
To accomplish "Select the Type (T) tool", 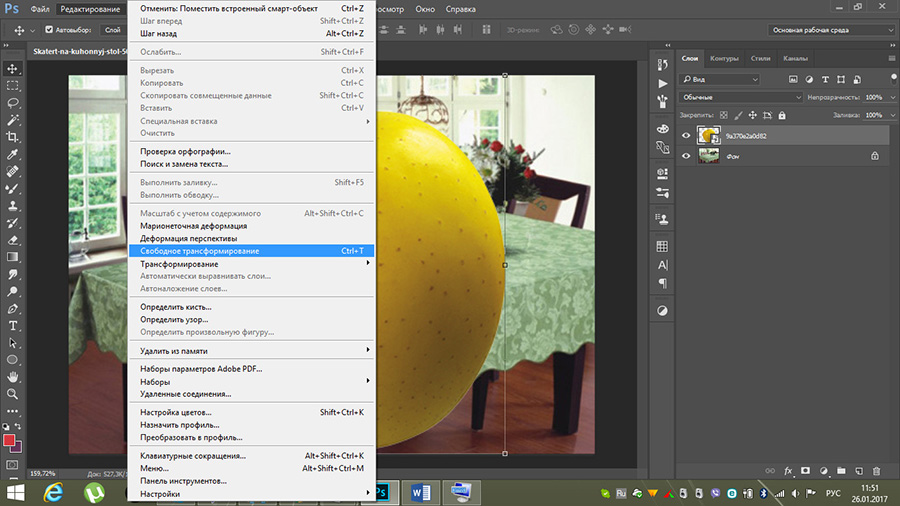I will click(13, 326).
